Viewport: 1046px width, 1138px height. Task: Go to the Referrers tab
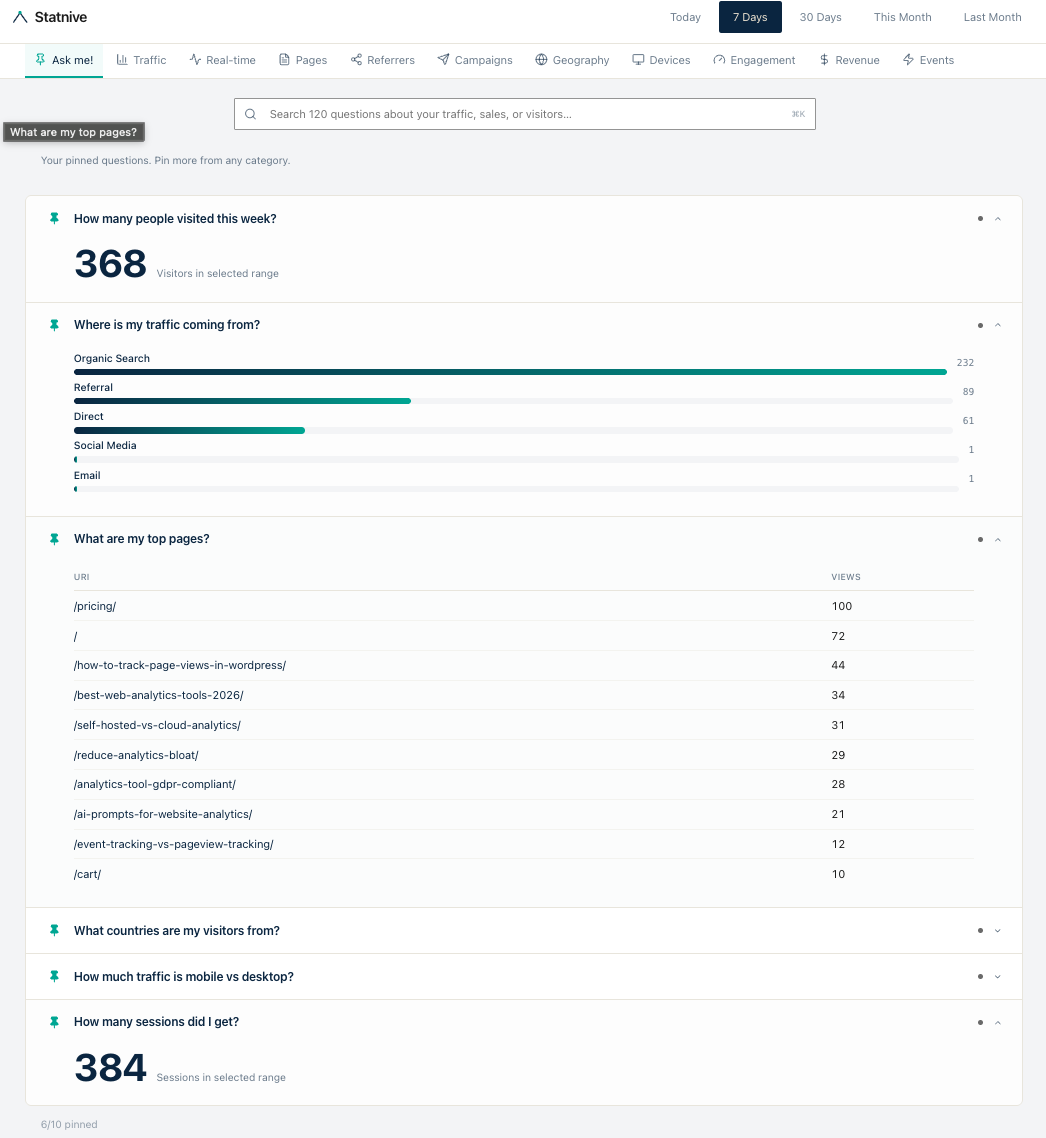coord(383,60)
